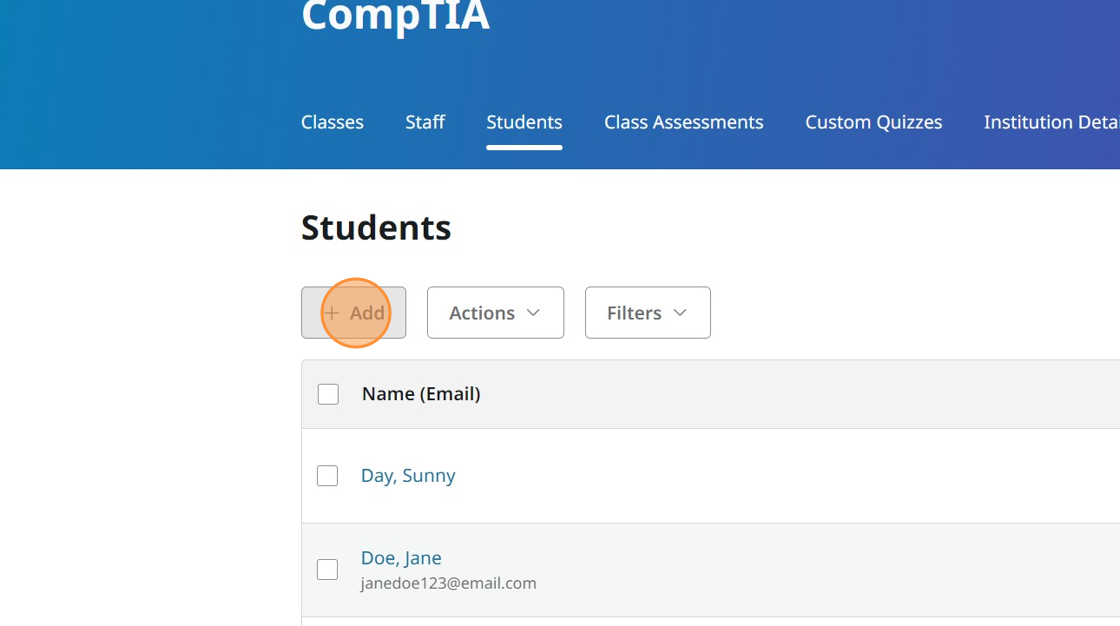Open the Actions dropdown
The image size is (1120, 626).
[x=495, y=313]
